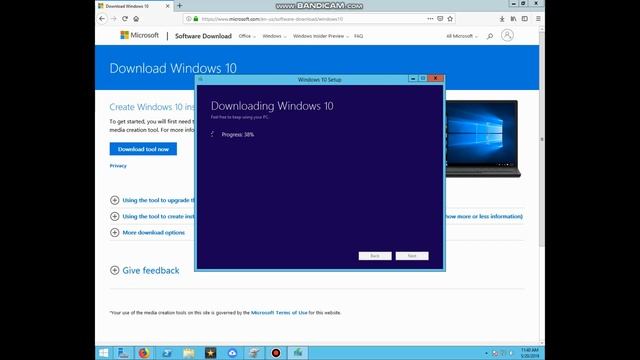Open File Explorer folder taskbar icon
640x360 pixels.
(189, 353)
